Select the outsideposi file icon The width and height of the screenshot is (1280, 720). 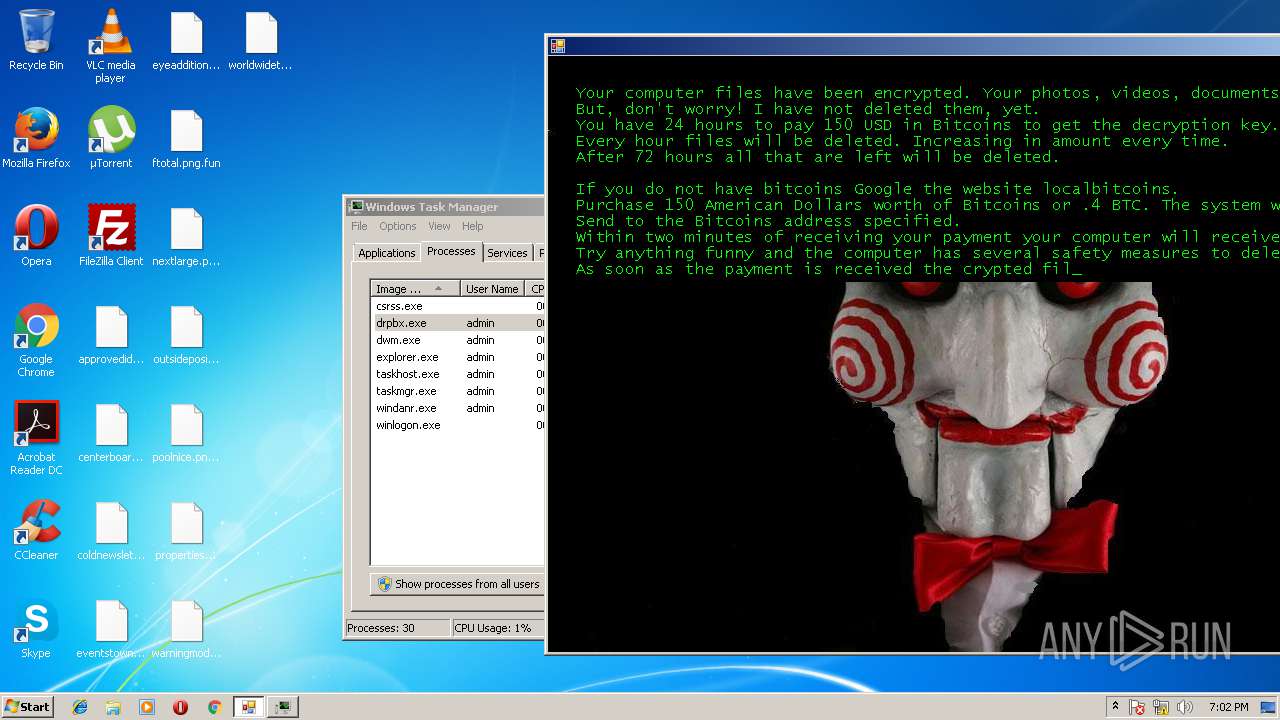(x=186, y=334)
